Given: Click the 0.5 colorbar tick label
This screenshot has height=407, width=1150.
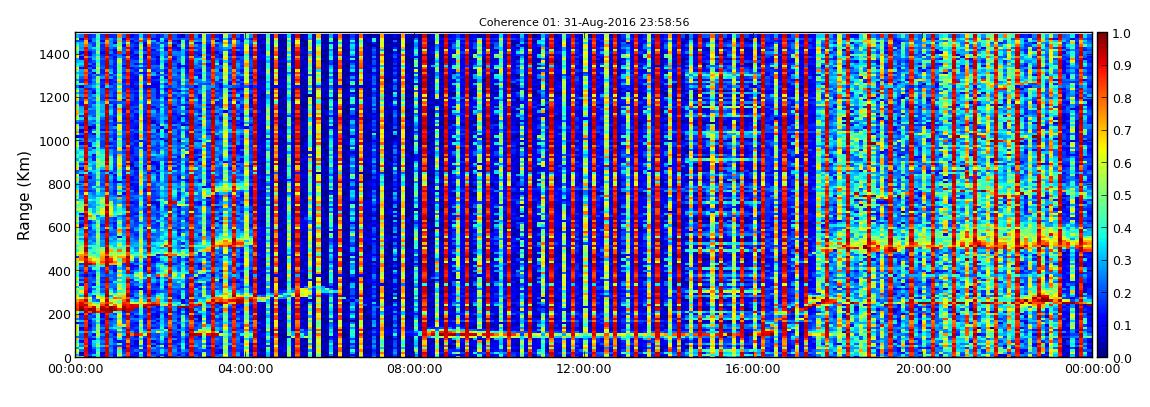Looking at the screenshot, I should coord(1121,195).
